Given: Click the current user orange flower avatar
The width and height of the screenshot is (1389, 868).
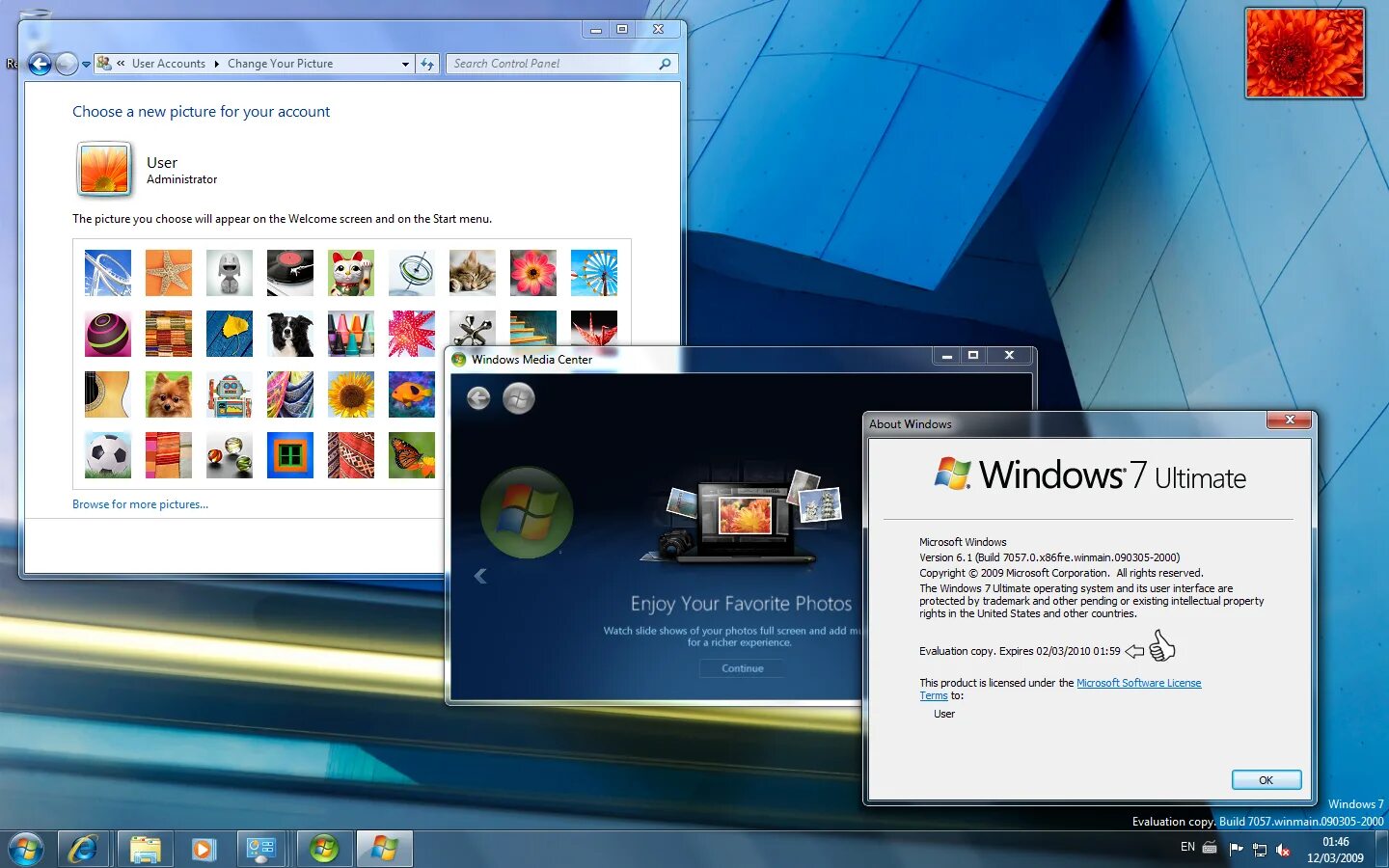Looking at the screenshot, I should [x=104, y=169].
